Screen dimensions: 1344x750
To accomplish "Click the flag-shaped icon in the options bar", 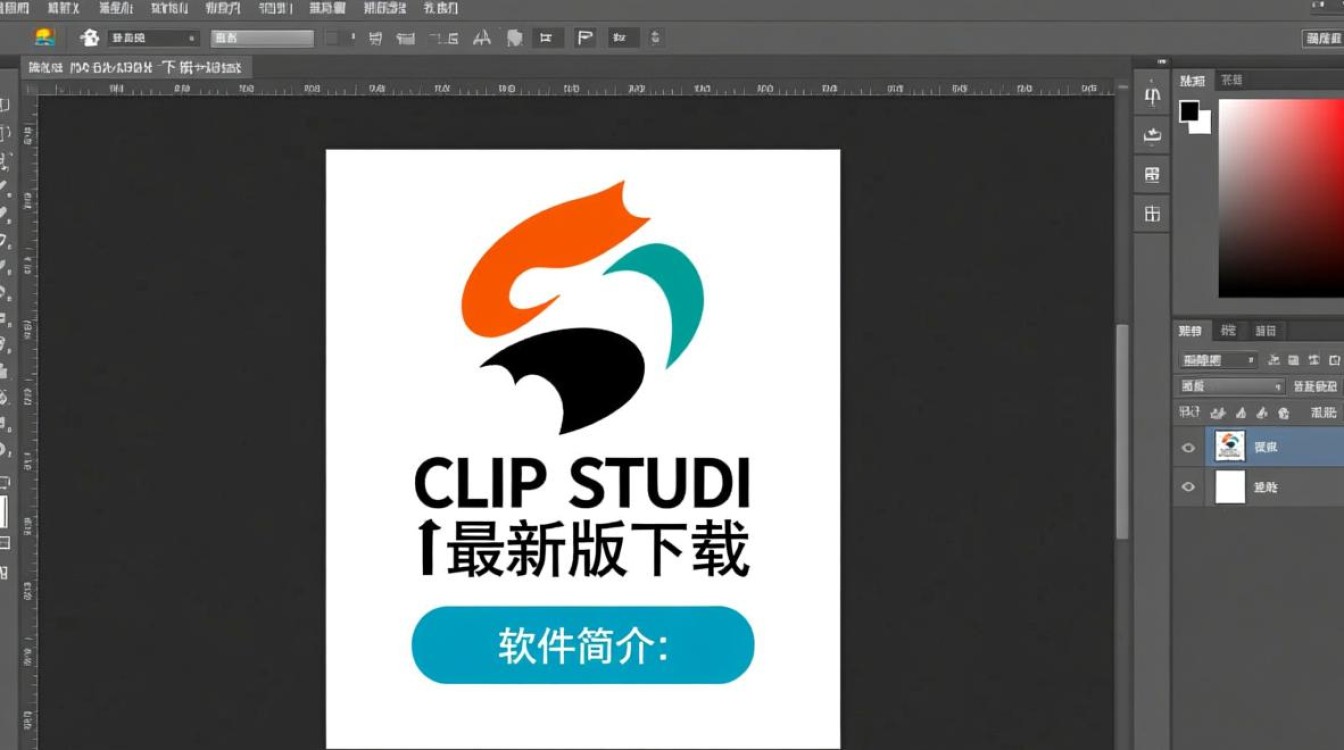I will 583,37.
